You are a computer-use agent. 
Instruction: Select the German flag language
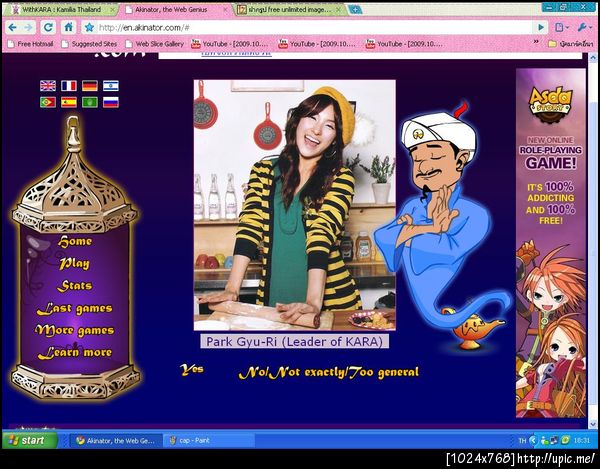(90, 86)
